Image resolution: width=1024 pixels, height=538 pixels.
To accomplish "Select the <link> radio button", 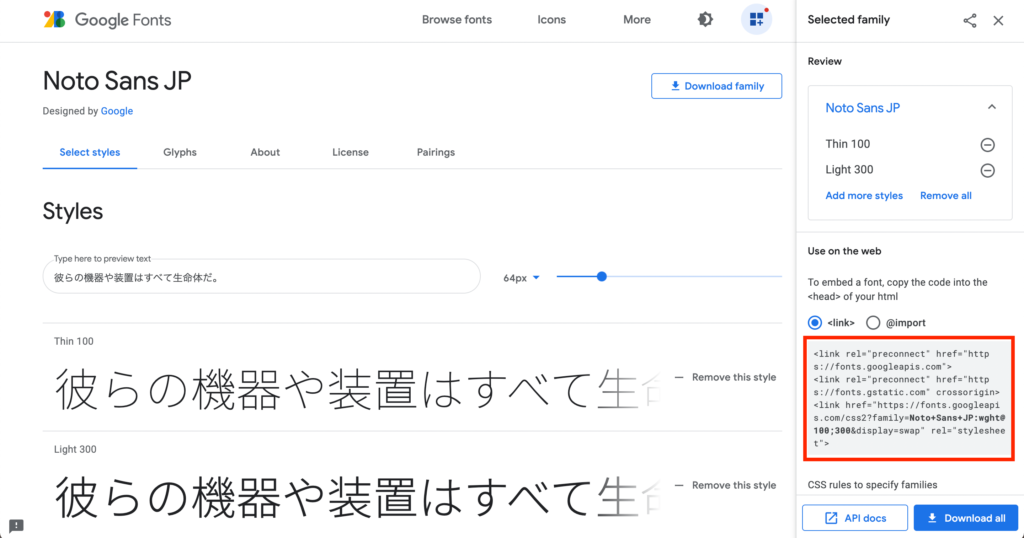I will (815, 323).
